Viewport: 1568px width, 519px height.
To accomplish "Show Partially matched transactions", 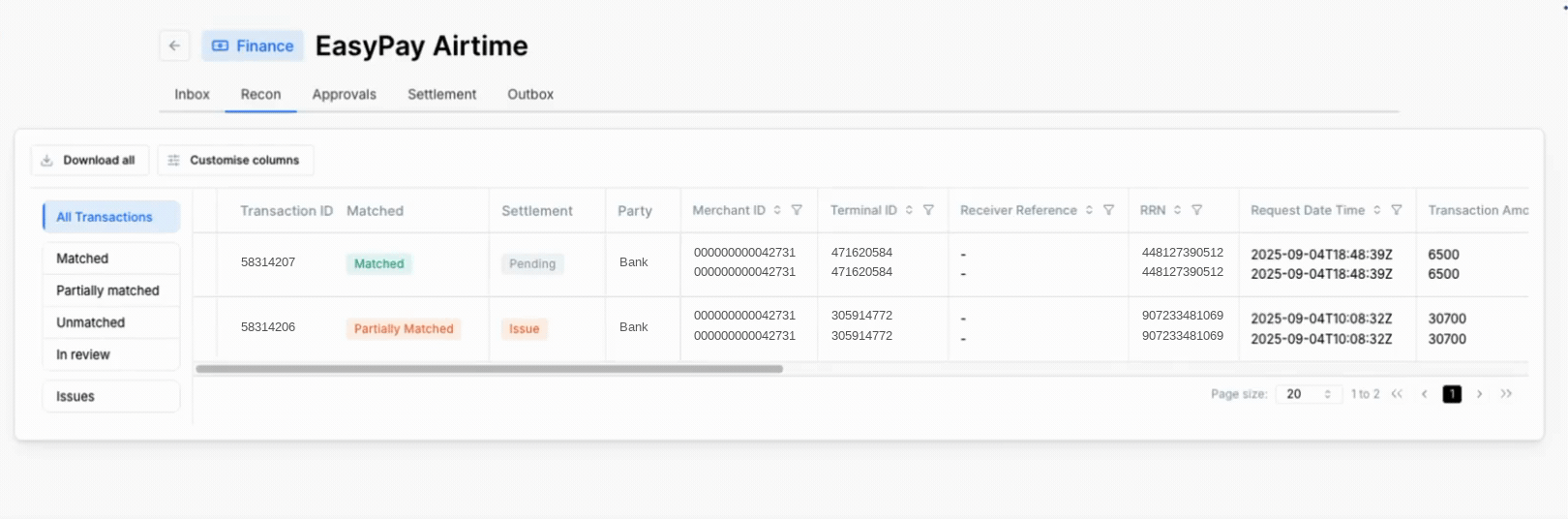I will [x=111, y=290].
